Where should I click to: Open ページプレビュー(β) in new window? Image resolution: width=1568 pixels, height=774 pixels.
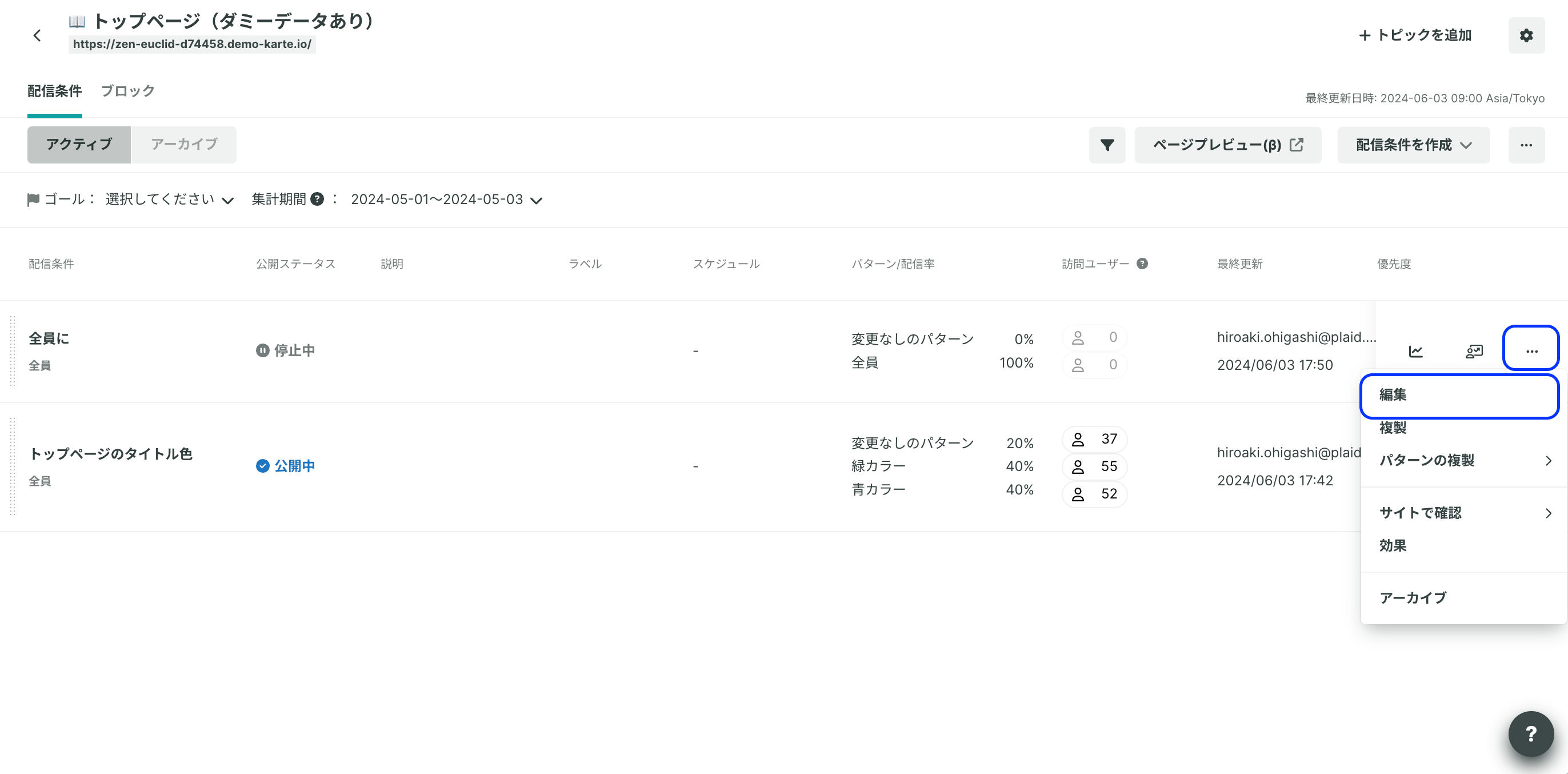click(x=1228, y=145)
